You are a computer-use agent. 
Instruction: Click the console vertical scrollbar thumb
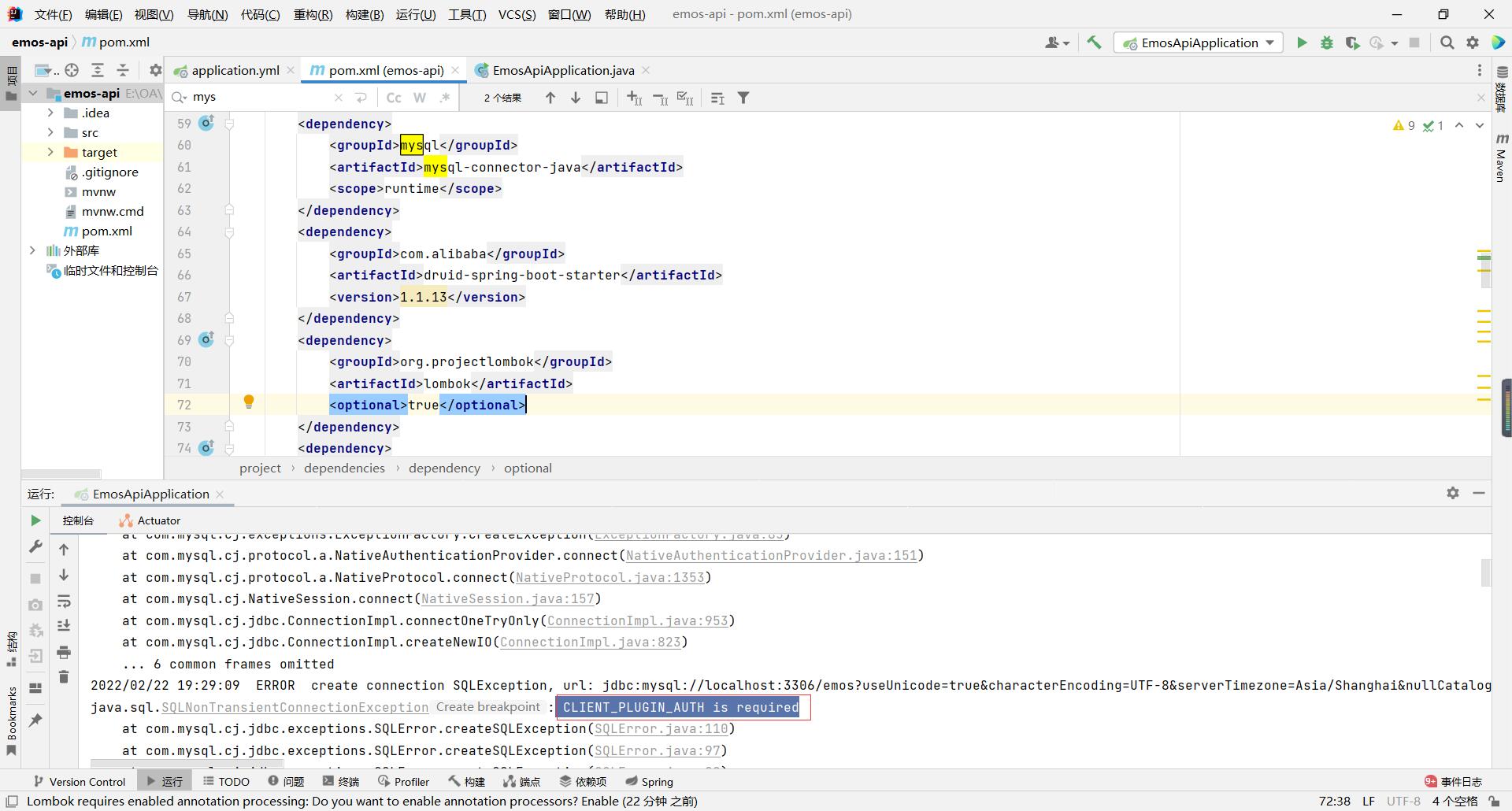(1485, 572)
